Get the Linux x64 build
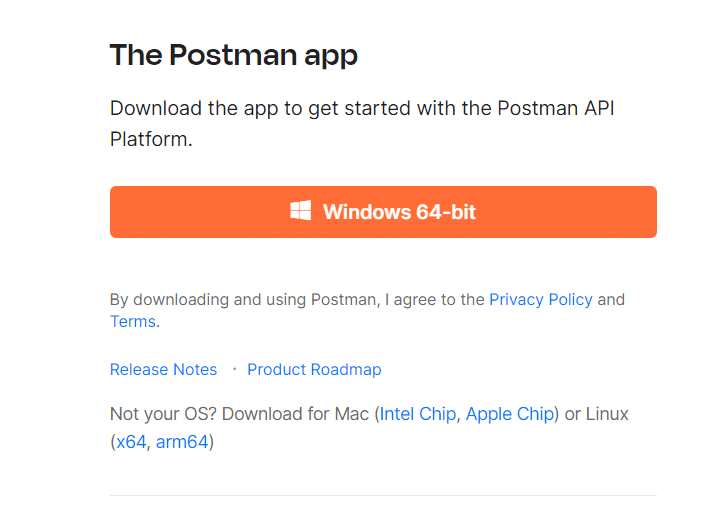Screen dimensions: 707x525 tap(131, 441)
